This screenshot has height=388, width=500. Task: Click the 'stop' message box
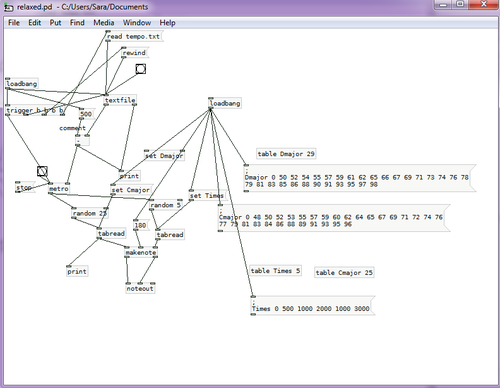pyautogui.click(x=25, y=187)
